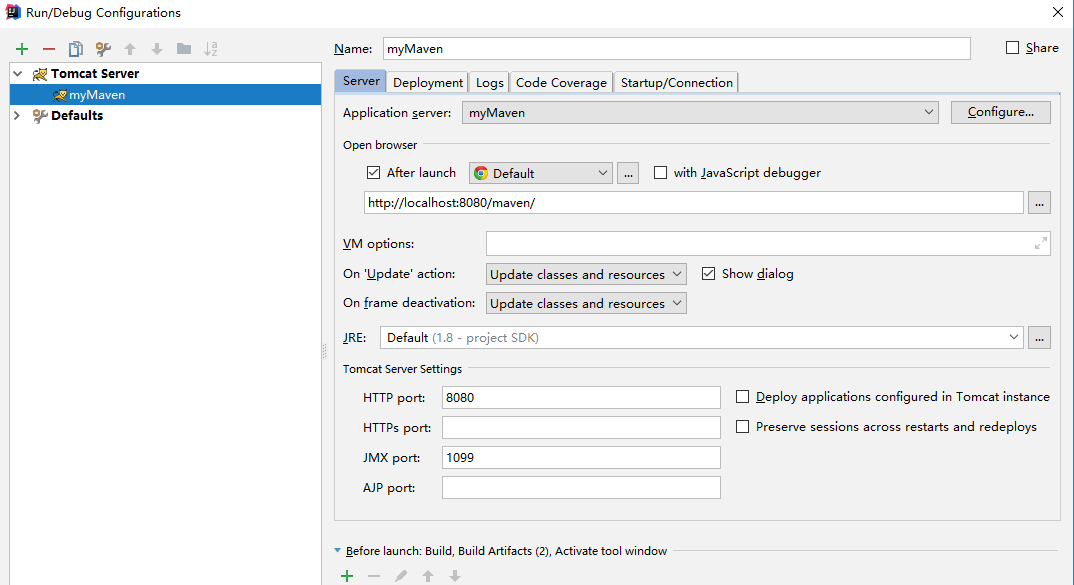Open the Default browser dropdown
1074x585 pixels.
540,173
